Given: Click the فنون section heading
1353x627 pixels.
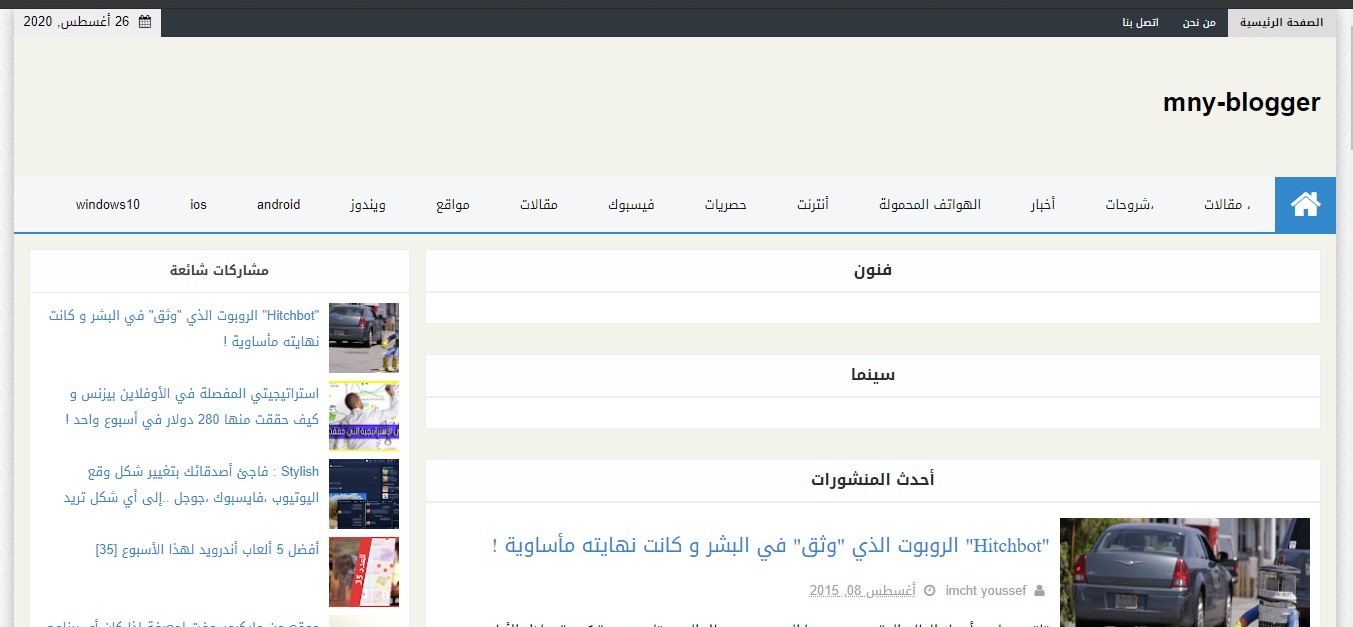Looking at the screenshot, I should [x=873, y=270].
